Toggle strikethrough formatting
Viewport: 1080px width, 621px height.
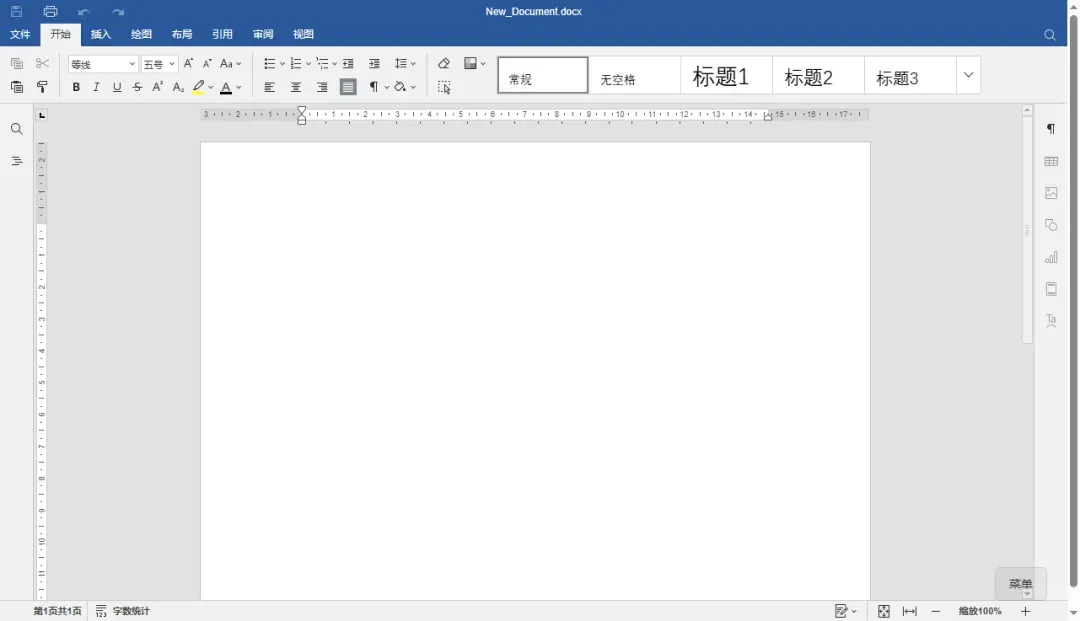click(x=137, y=87)
